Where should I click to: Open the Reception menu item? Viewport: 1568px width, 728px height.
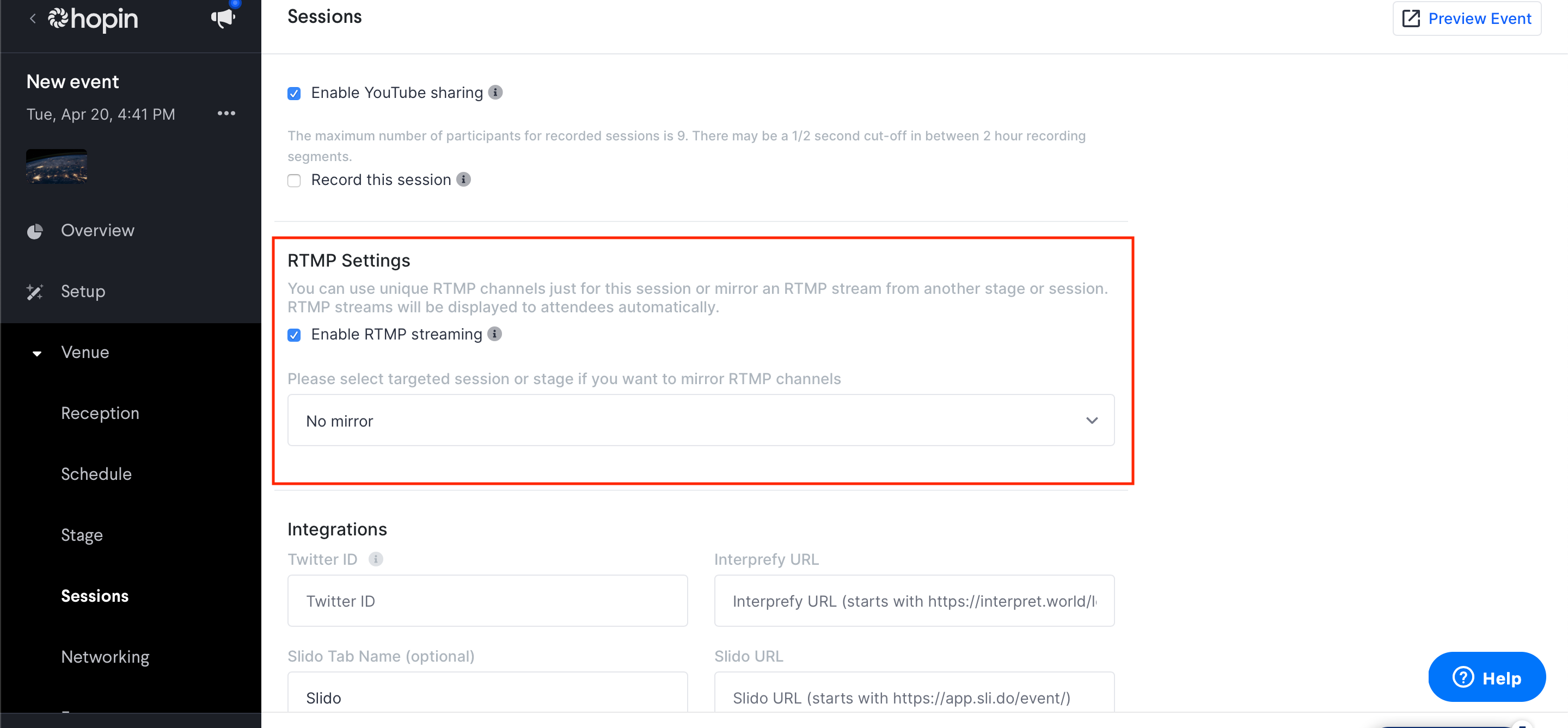pyautogui.click(x=100, y=413)
